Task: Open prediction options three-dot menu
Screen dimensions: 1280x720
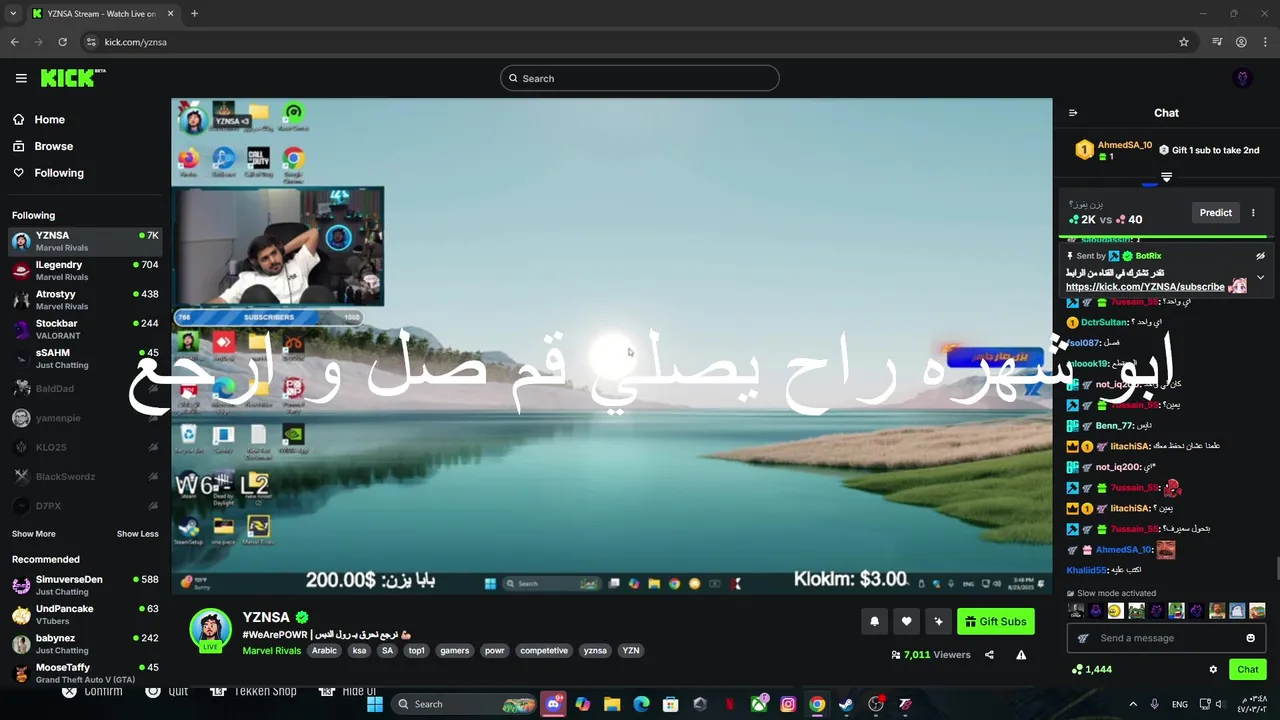Action: 1253,213
